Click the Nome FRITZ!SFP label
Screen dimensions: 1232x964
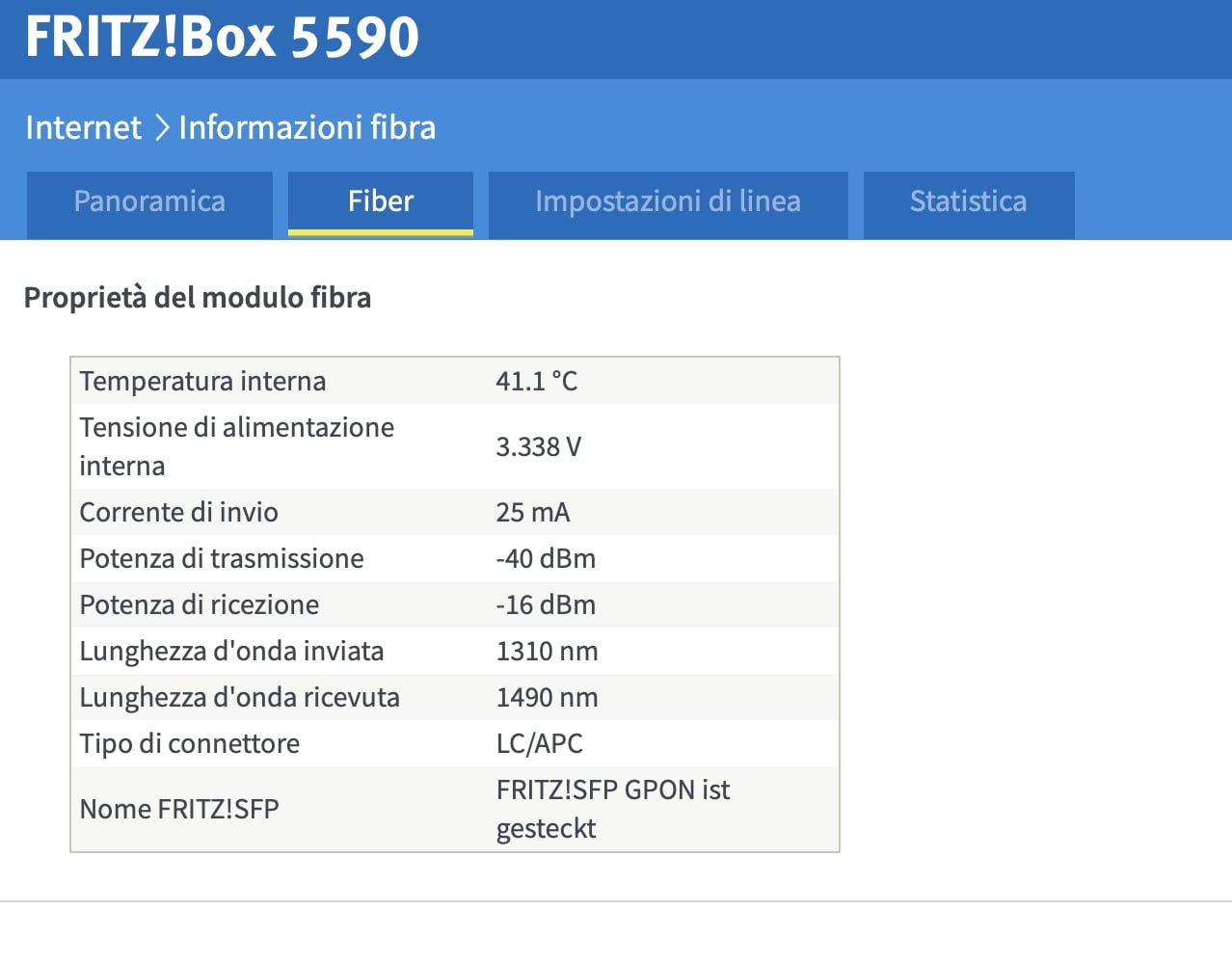click(x=179, y=809)
